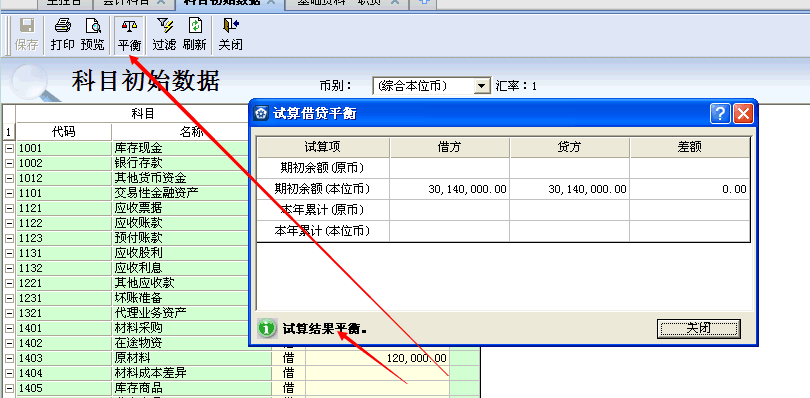
Task: Click the 差额 column header in the dialog
Action: tap(690, 147)
